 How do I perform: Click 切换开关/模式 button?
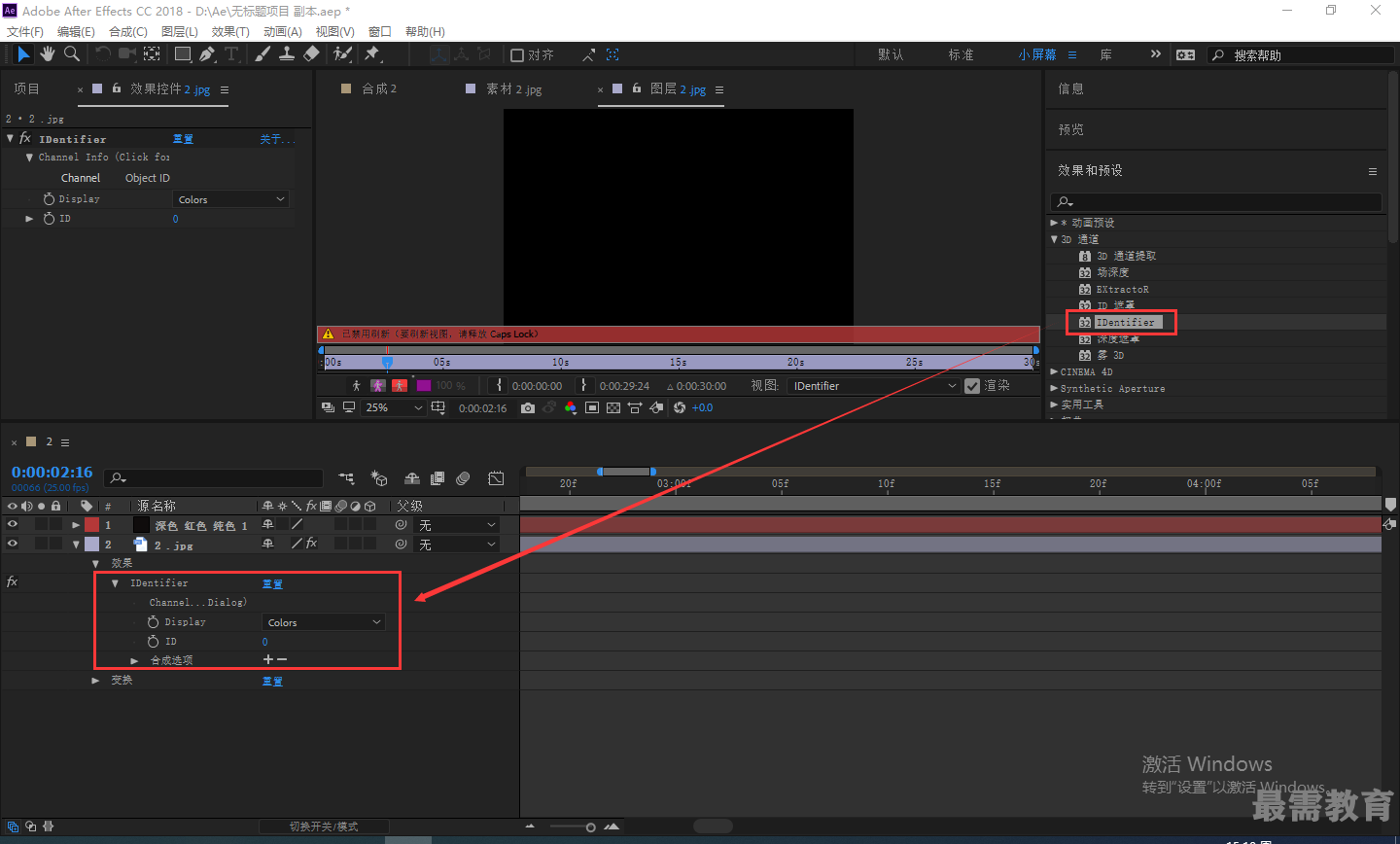point(324,826)
